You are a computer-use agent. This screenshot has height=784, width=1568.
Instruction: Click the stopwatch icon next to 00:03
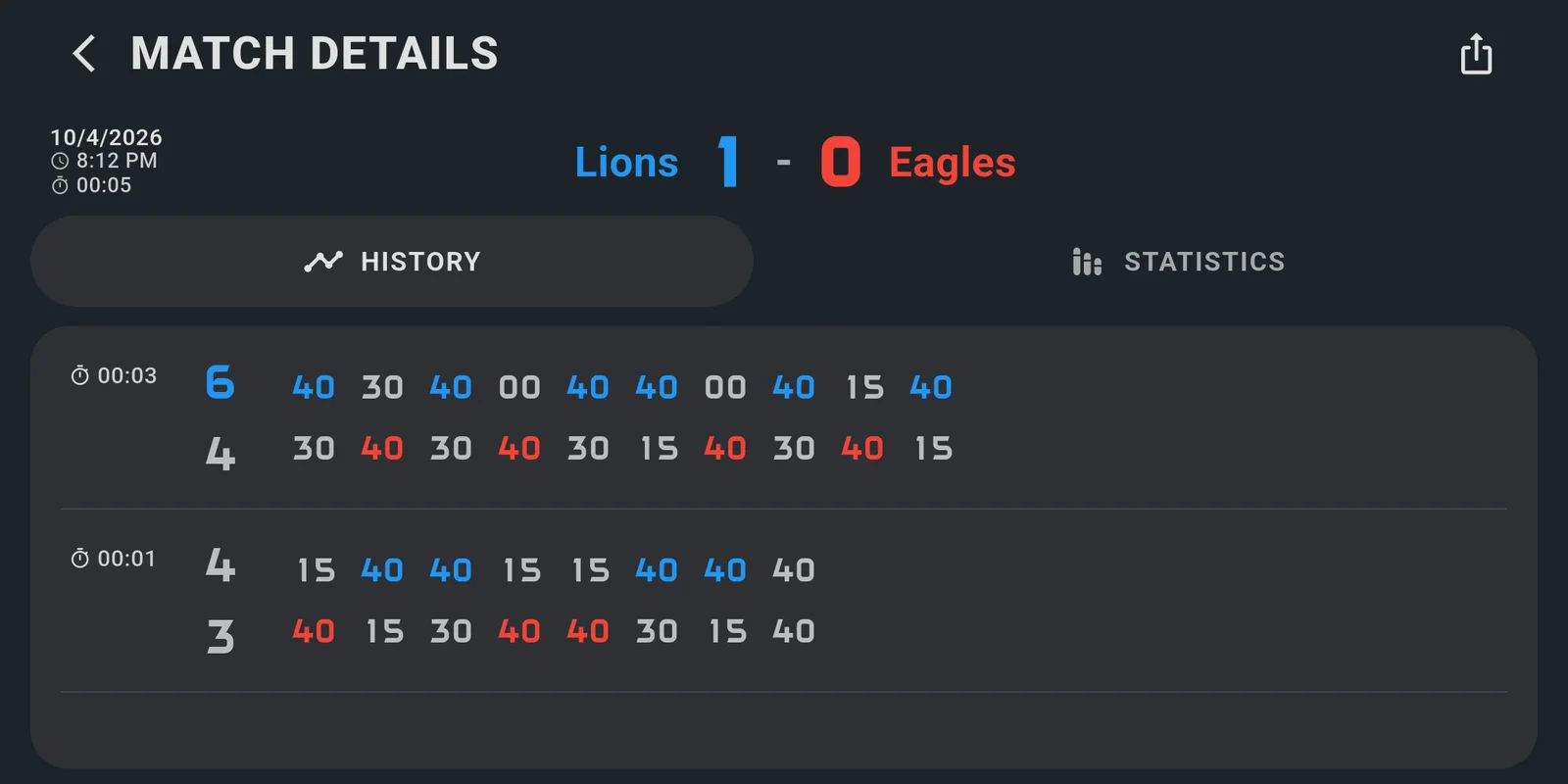pyautogui.click(x=80, y=375)
